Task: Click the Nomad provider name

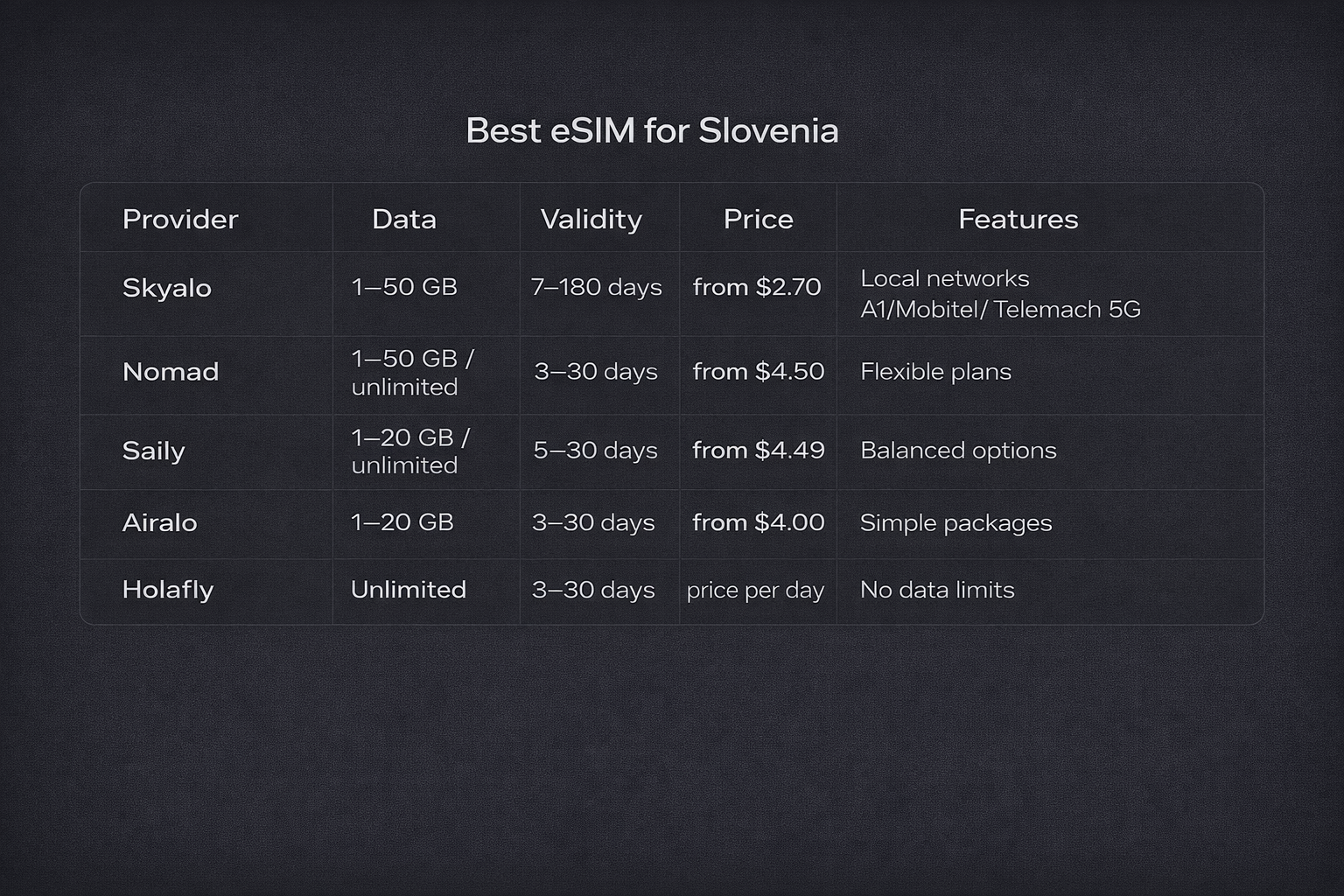Action: coord(171,372)
